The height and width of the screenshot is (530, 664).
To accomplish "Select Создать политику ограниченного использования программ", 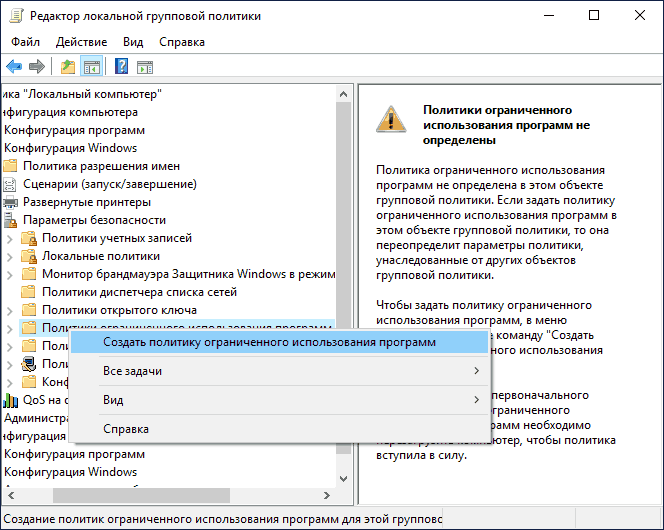I will [270, 341].
